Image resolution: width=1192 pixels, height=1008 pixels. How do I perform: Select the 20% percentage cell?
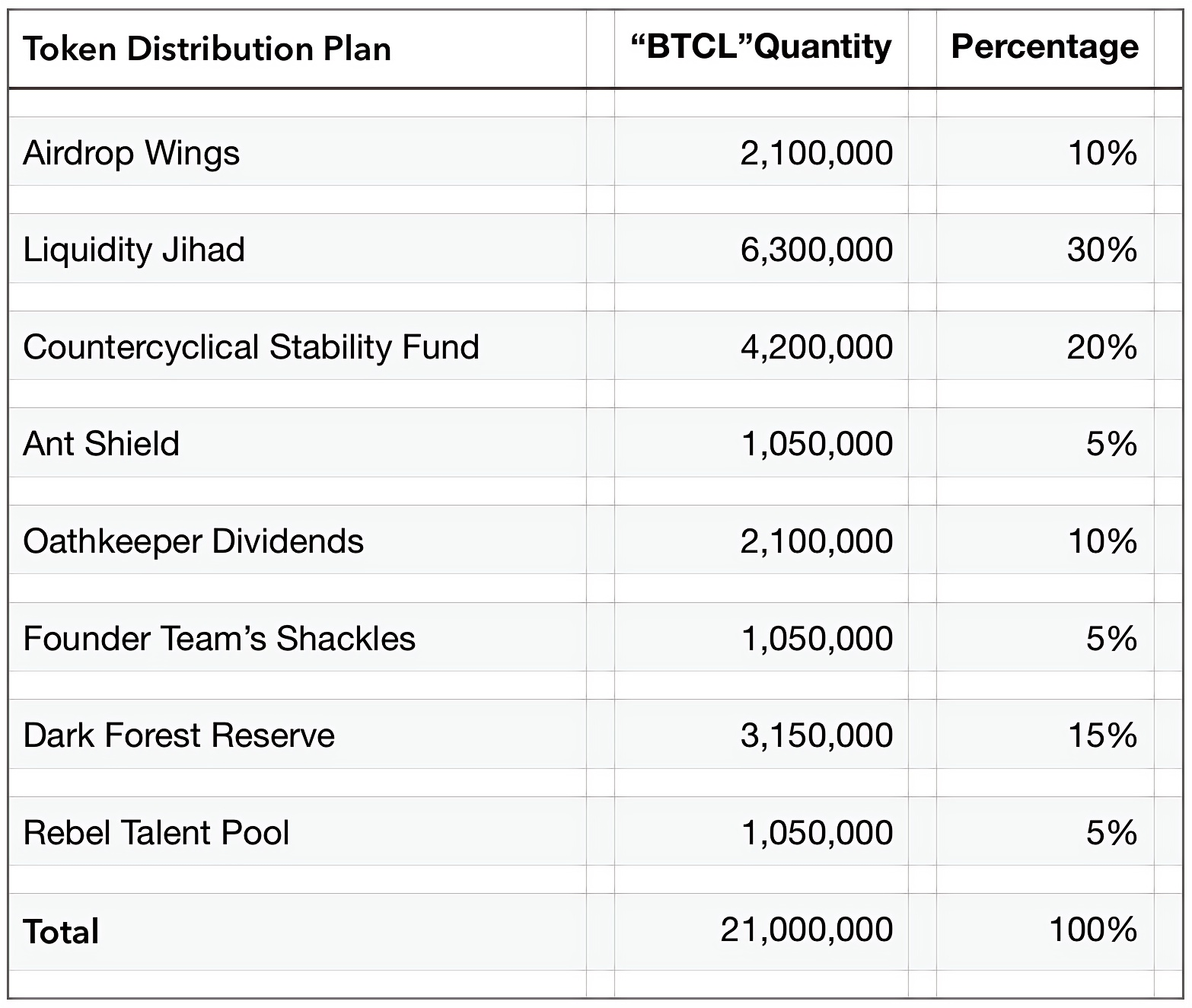click(1102, 347)
